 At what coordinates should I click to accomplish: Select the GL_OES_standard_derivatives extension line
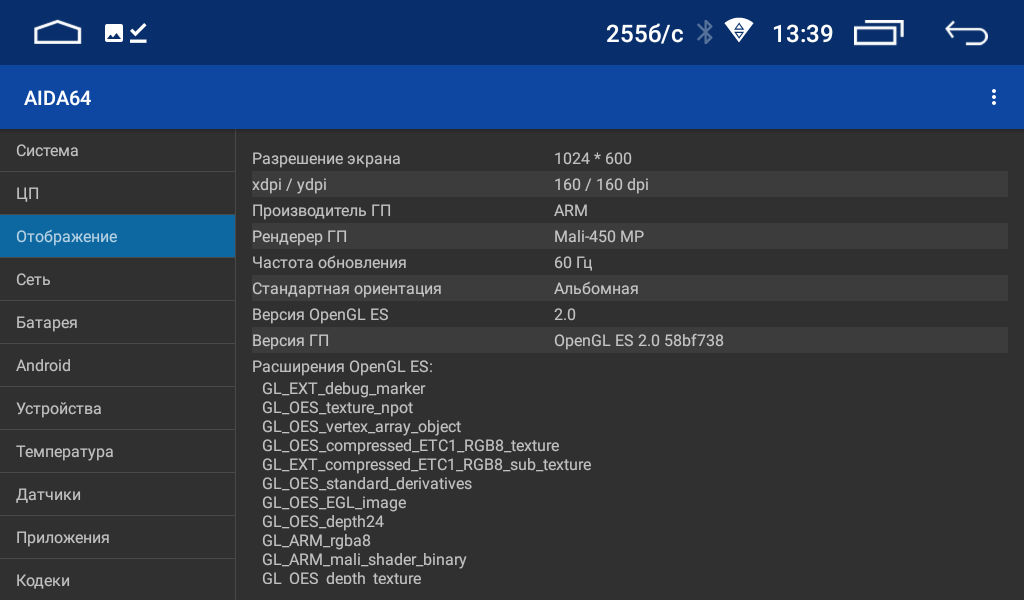click(367, 484)
